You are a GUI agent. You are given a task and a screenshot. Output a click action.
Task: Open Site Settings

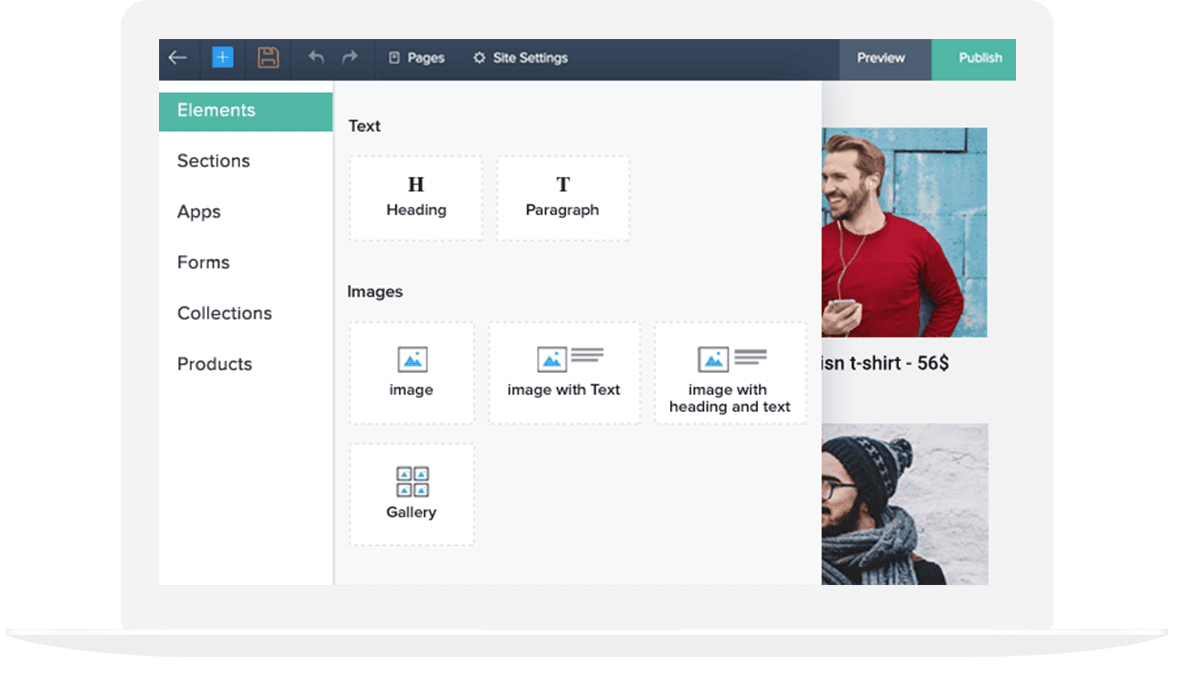click(520, 58)
